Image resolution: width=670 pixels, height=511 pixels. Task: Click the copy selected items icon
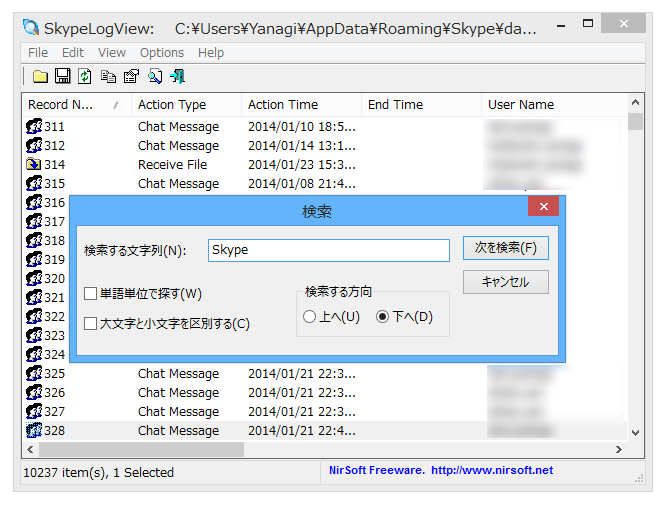coord(108,76)
